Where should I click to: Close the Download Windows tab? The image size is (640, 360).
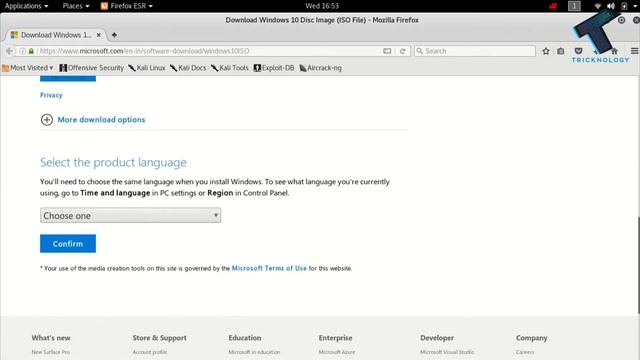point(99,35)
